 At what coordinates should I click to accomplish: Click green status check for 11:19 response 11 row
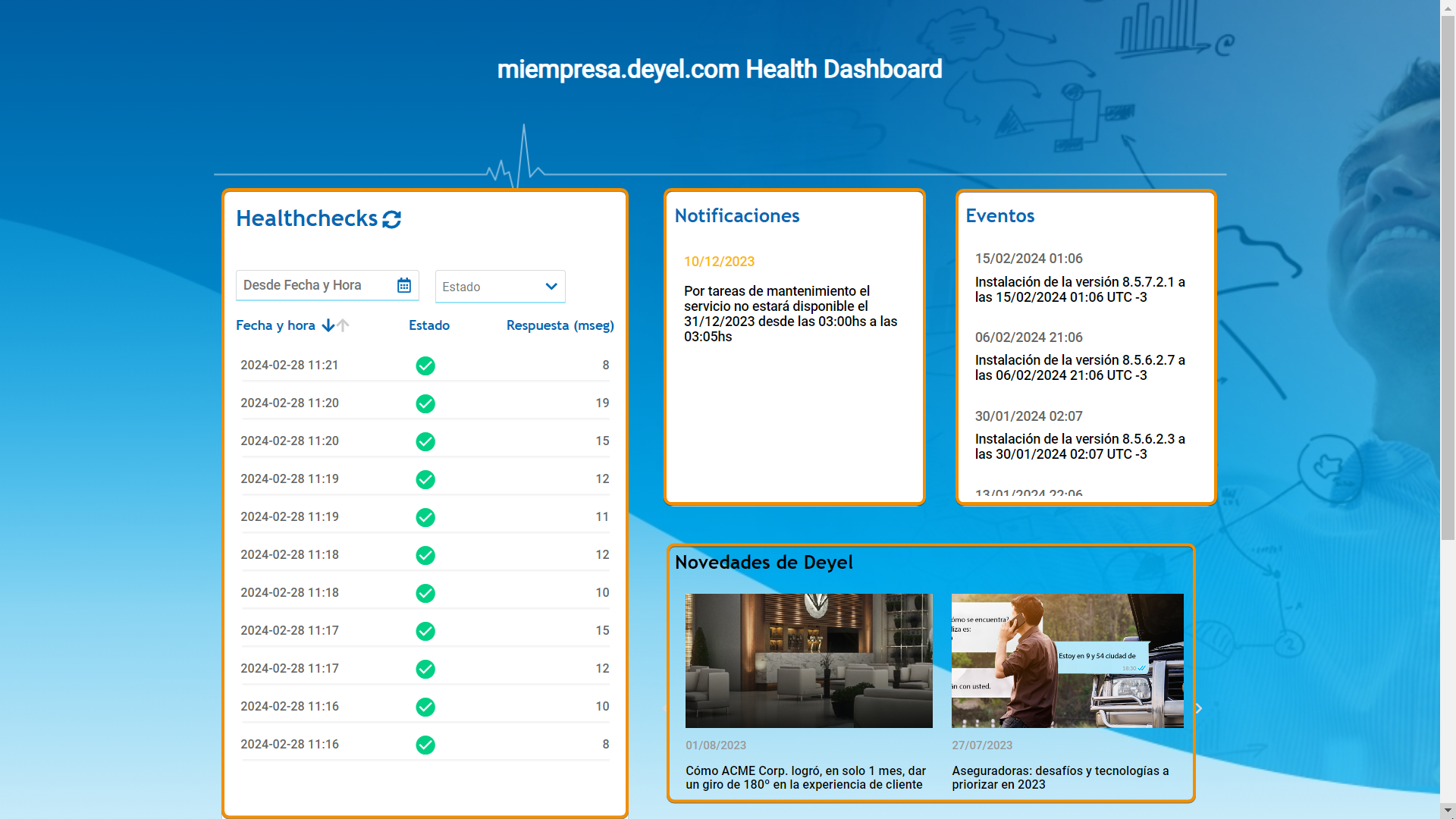coord(425,517)
